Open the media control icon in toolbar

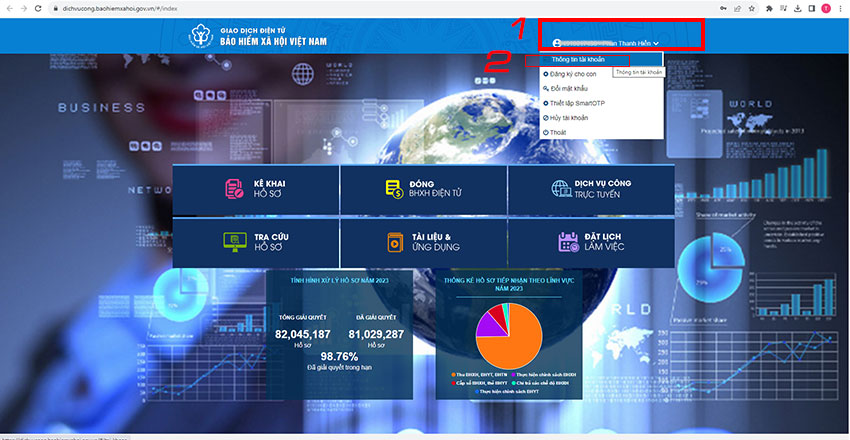click(x=783, y=9)
